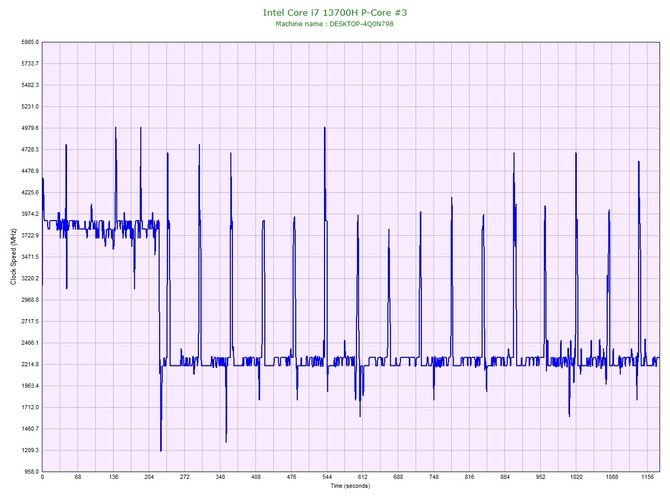Click the y-axis value 2968.8
The image size is (670, 503).
tap(30, 300)
